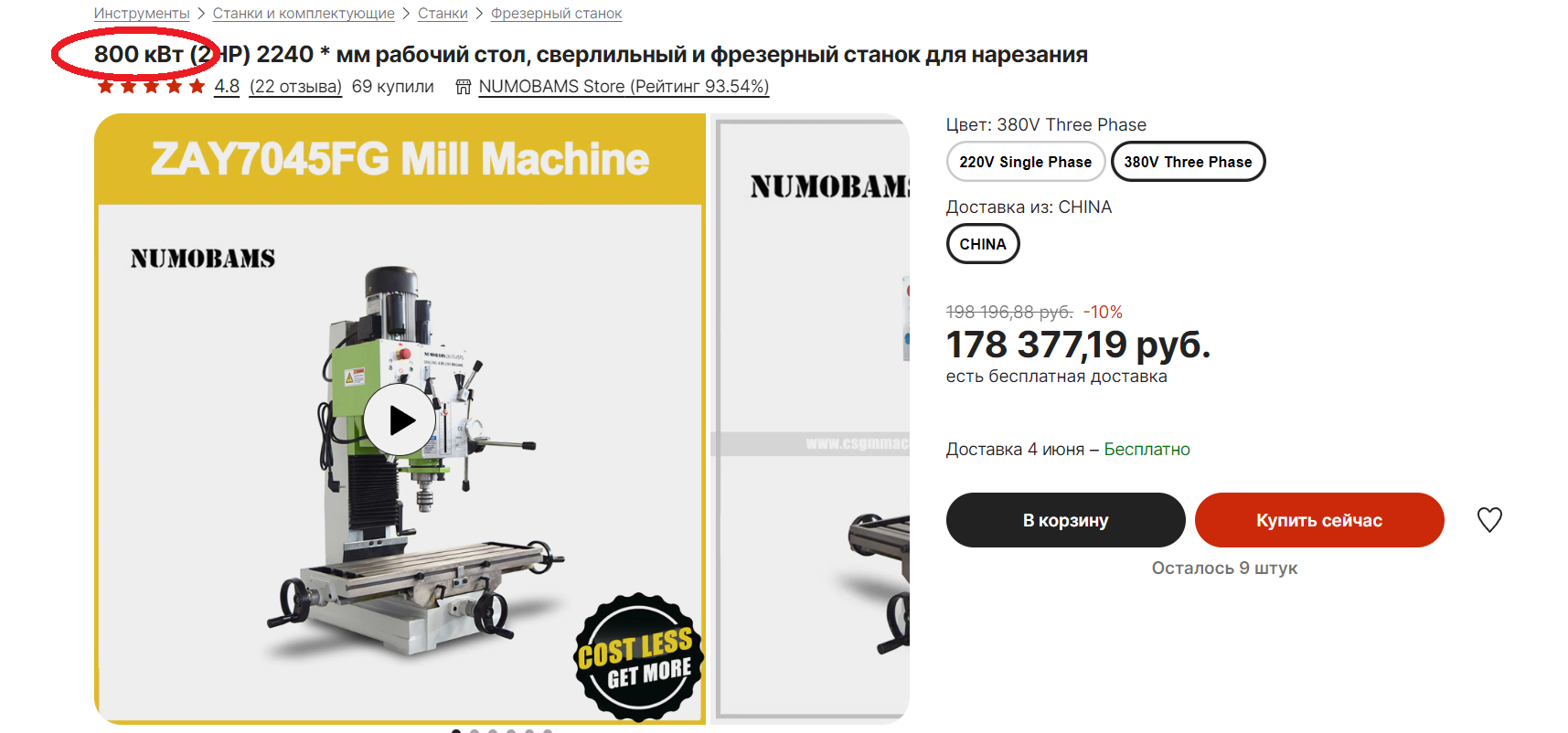The width and height of the screenshot is (1568, 733).
Task: Click the 4.8 rating number
Action: [x=227, y=87]
